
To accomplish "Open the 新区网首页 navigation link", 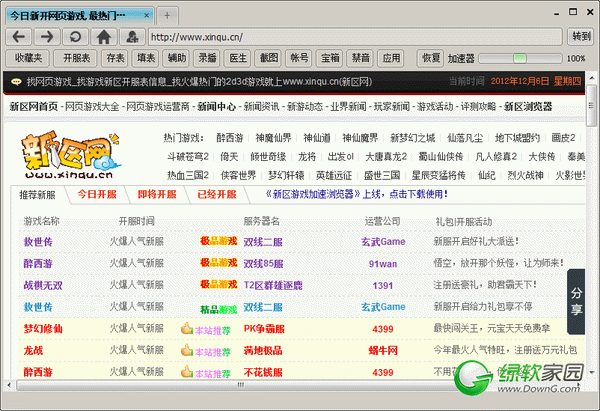I will tap(34, 106).
